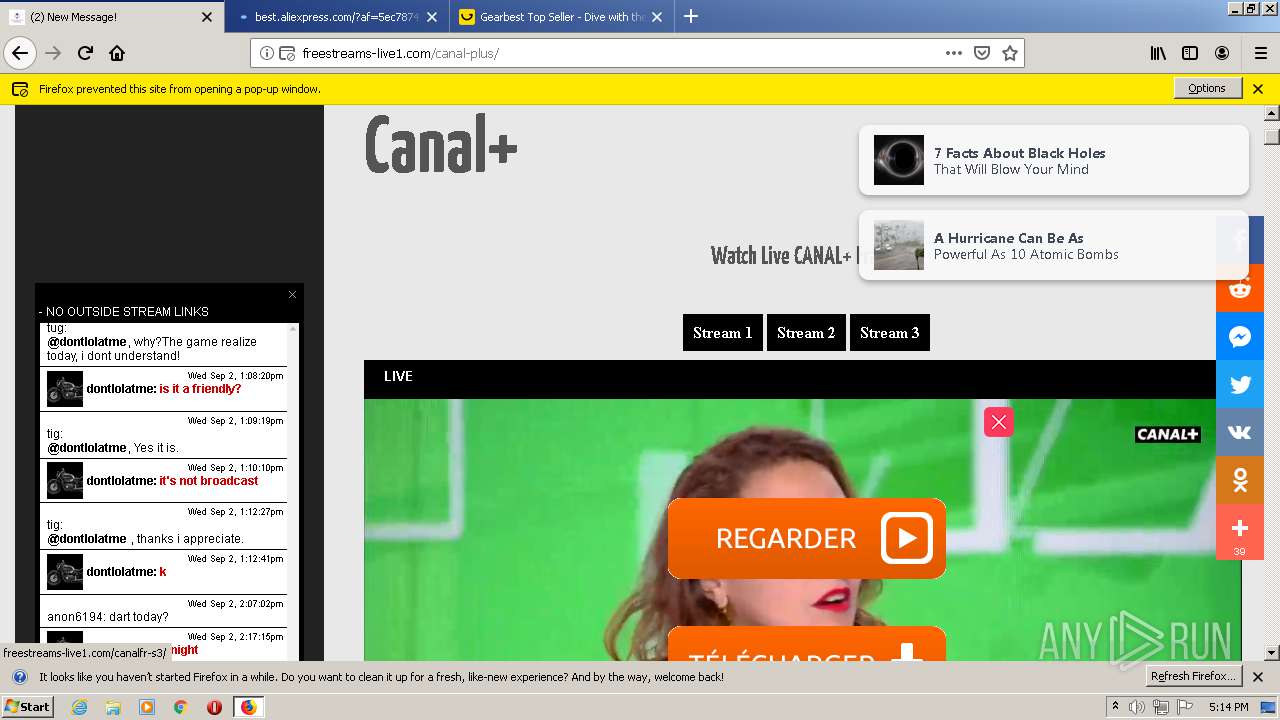
Task: Save page to Pocket
Action: (x=982, y=53)
